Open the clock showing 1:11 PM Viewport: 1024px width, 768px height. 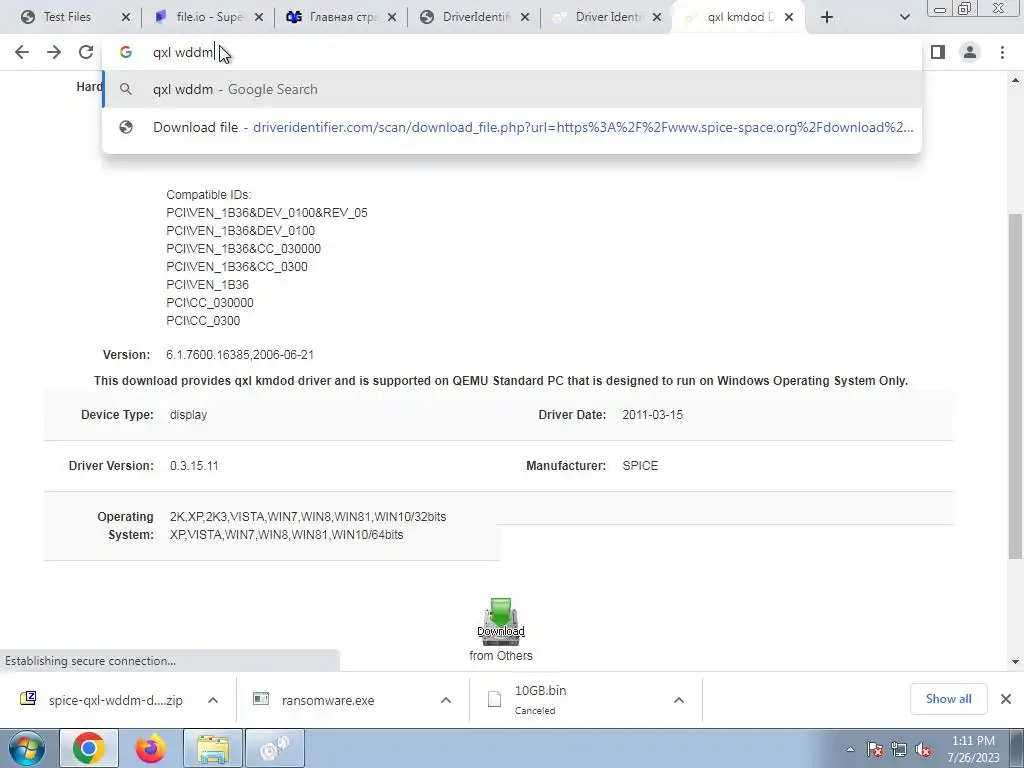(x=973, y=749)
